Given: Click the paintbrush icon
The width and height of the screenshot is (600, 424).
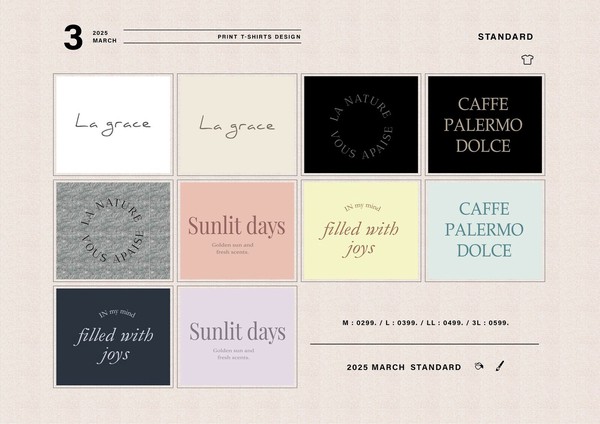Looking at the screenshot, I should point(500,366).
